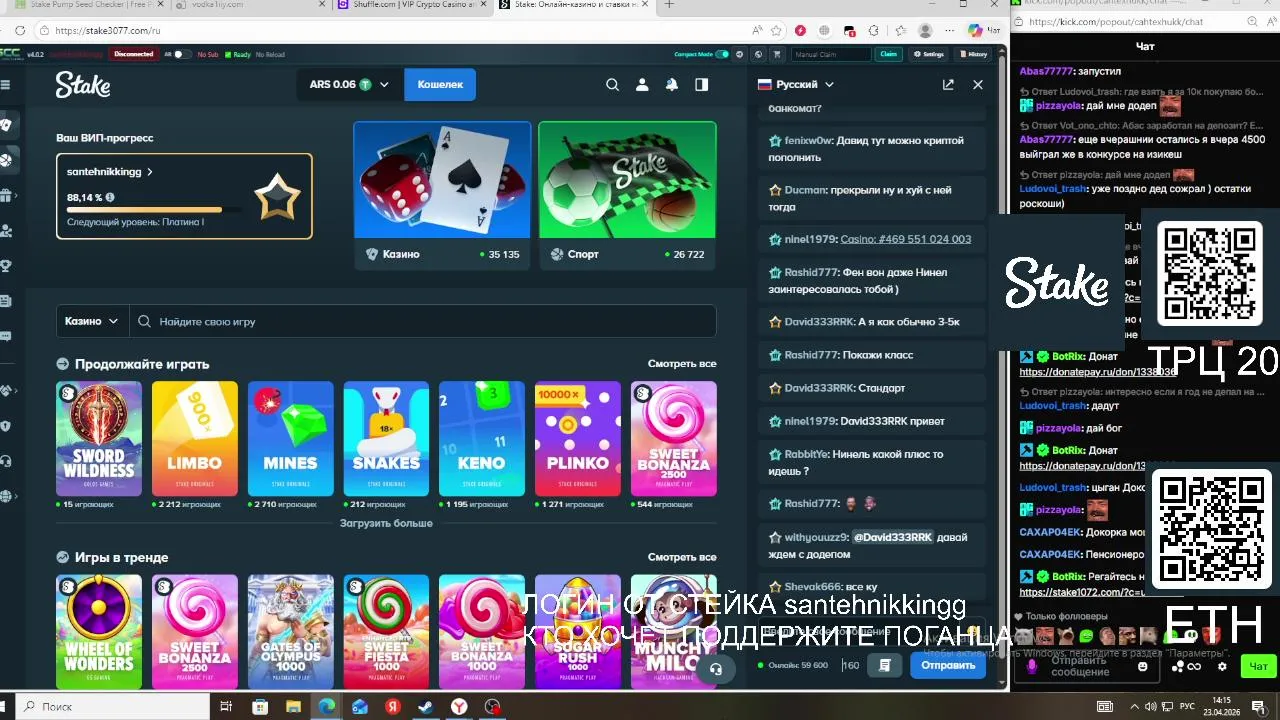Open the Plinko game thumbnail
This screenshot has height=720, width=1280.
pos(578,438)
